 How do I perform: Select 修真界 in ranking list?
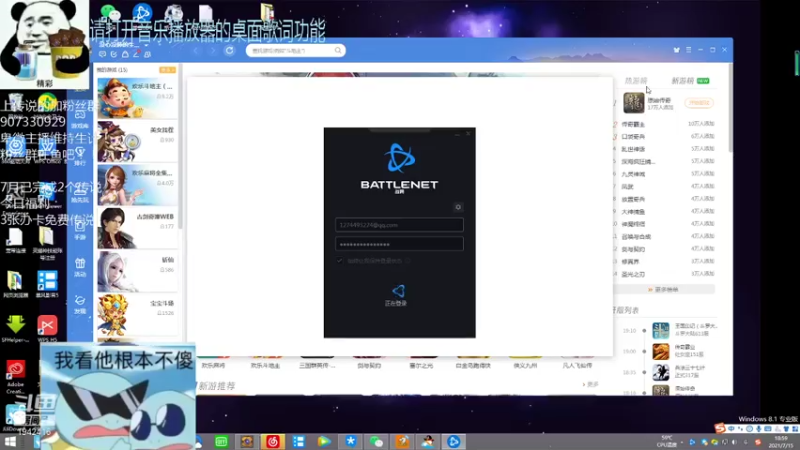[x=631, y=261]
